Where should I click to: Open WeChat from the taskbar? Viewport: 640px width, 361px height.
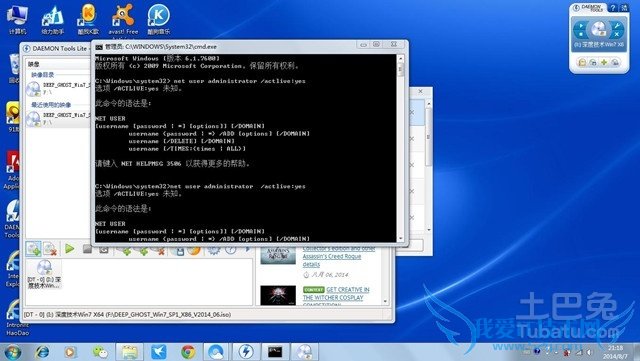(x=100, y=352)
